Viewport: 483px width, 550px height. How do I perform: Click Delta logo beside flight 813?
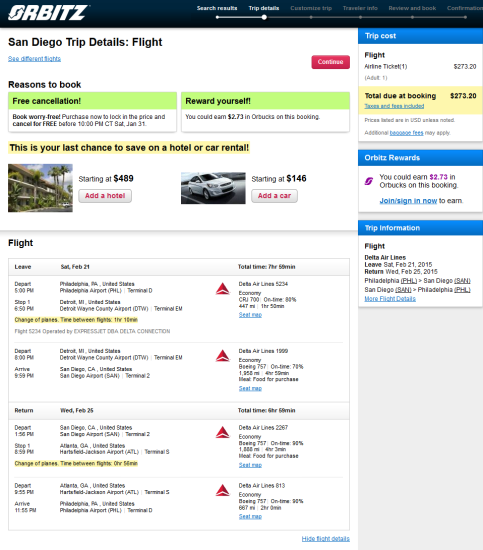pyautogui.click(x=223, y=490)
